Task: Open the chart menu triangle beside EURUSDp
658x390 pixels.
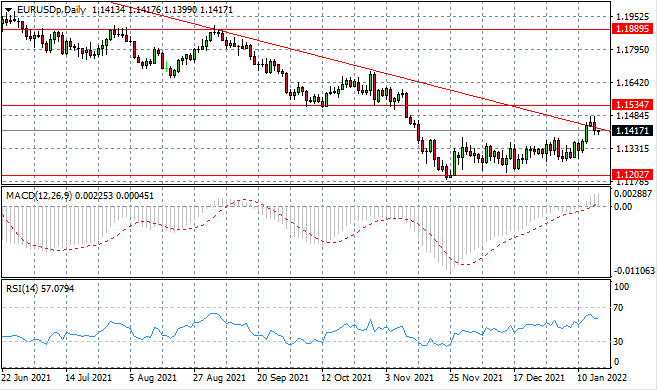Action: tap(8, 10)
